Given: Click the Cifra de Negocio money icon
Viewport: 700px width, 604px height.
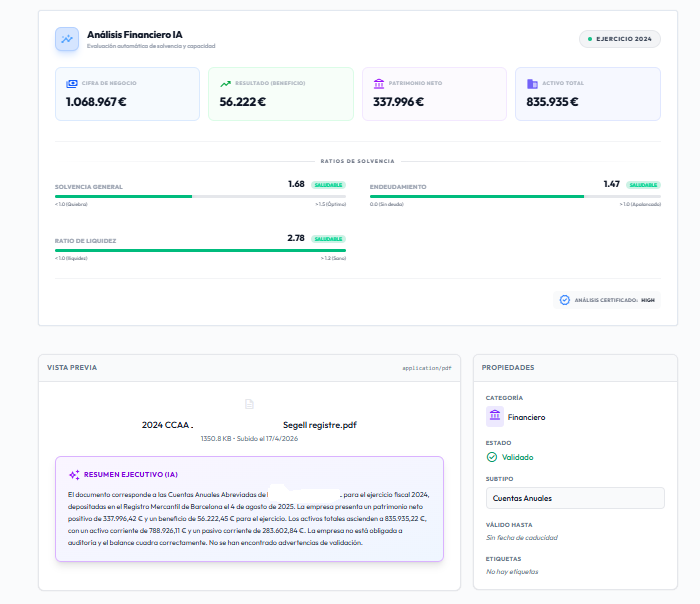Looking at the screenshot, I should point(72,83).
